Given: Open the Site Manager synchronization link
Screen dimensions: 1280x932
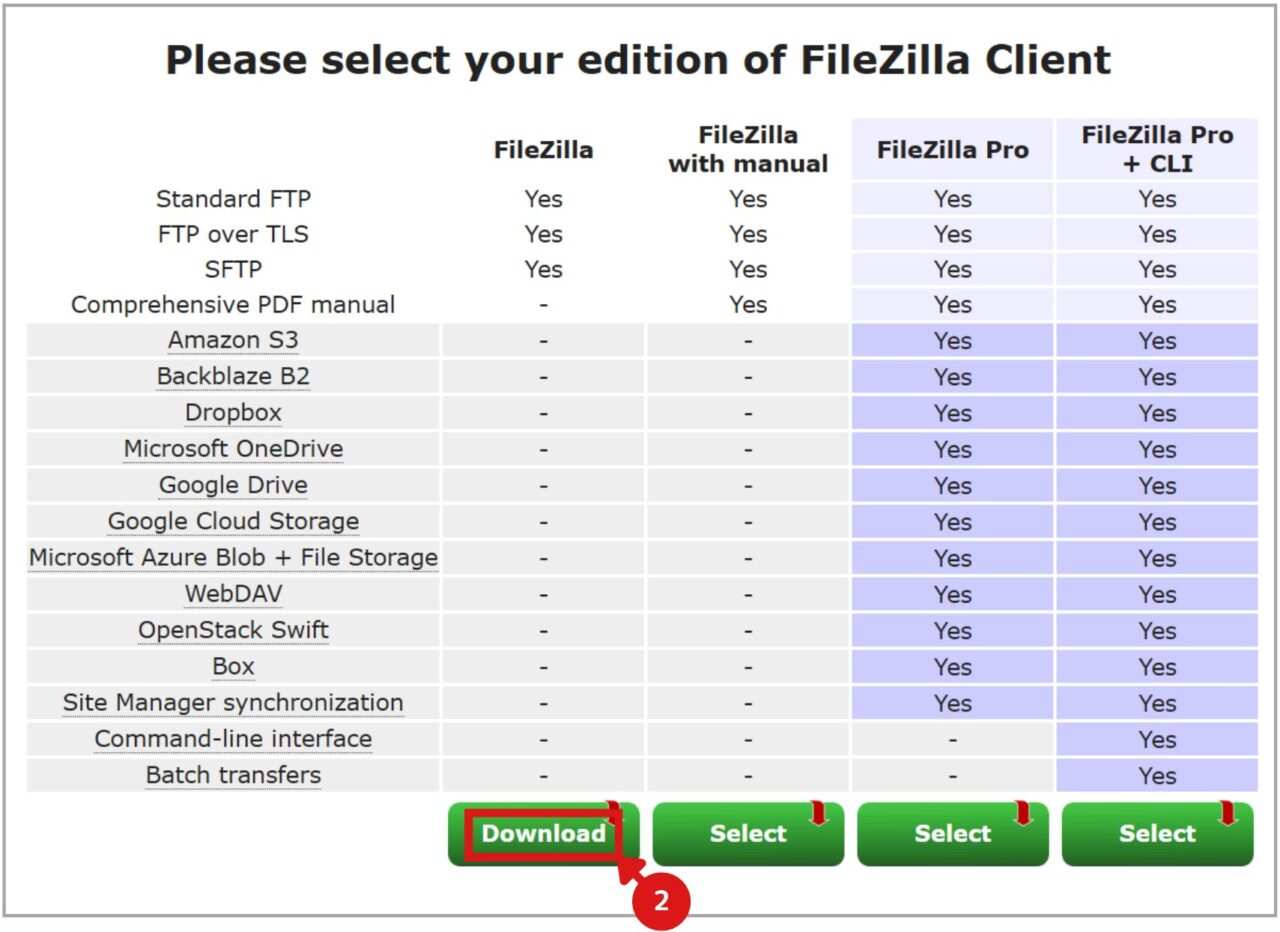Looking at the screenshot, I should pyautogui.click(x=233, y=702).
